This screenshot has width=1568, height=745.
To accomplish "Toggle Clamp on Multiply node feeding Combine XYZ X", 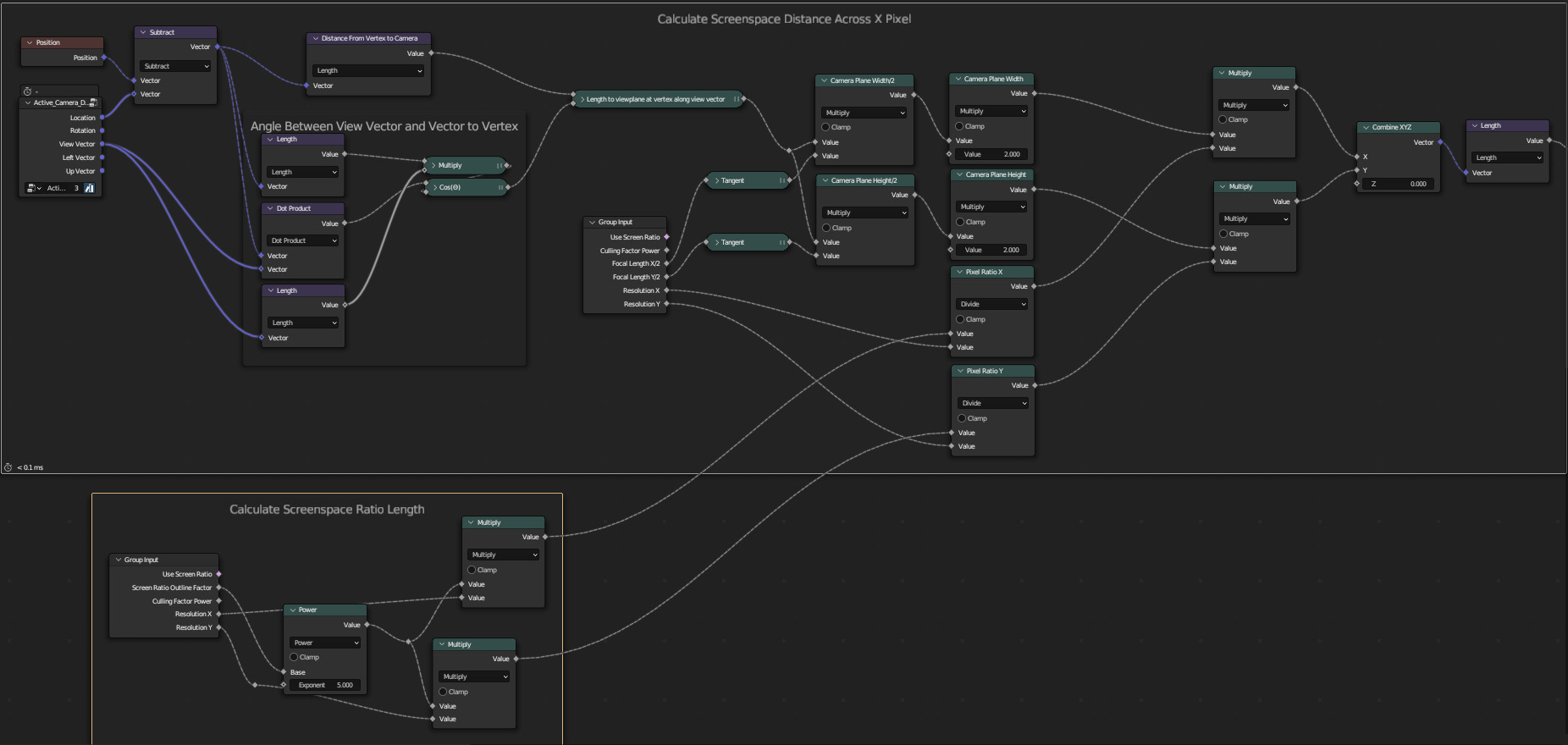I will (x=1223, y=119).
